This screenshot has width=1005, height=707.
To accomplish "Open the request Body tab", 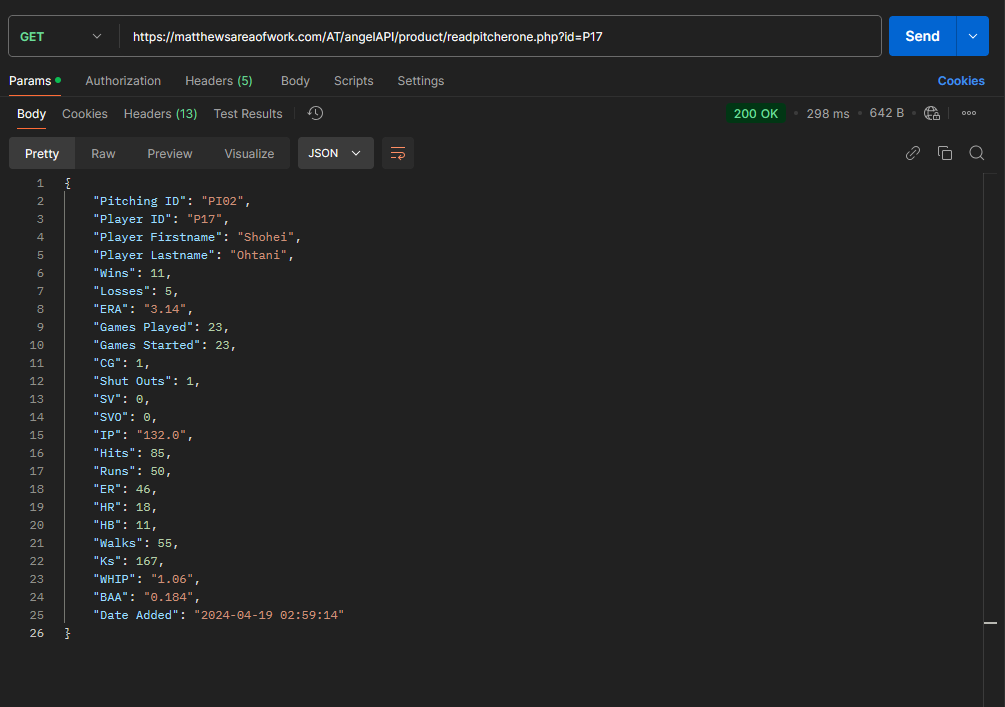I will (295, 81).
